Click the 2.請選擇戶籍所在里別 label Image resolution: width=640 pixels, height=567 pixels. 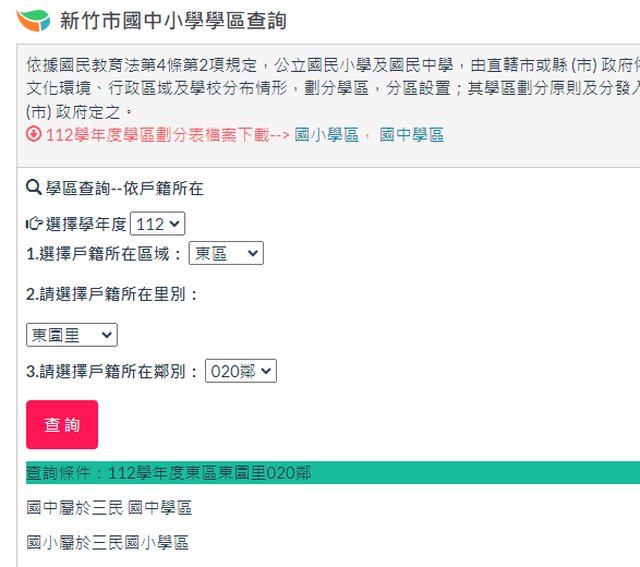112,294
